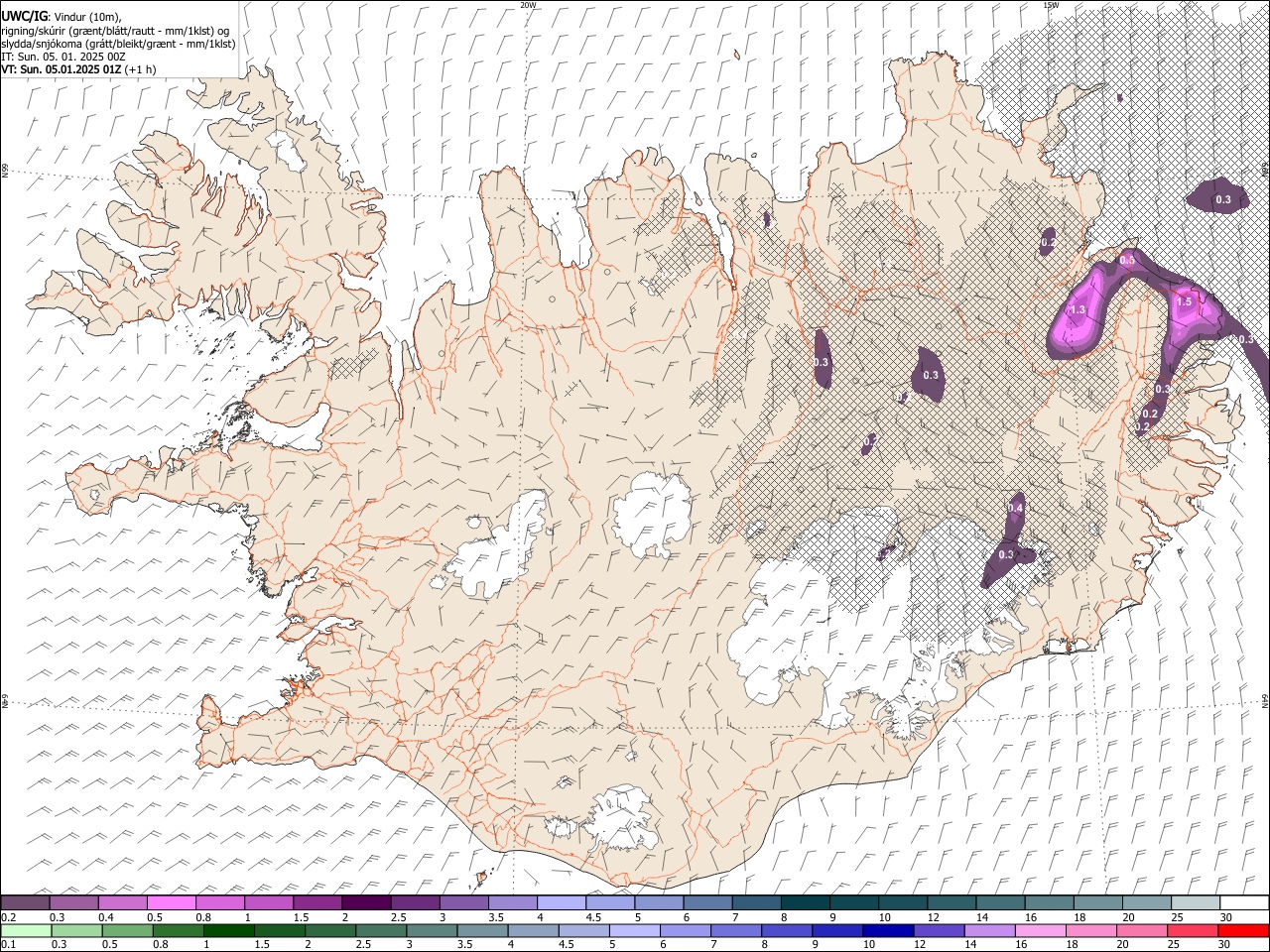This screenshot has height=952, width=1270.
Task: Select bottom-row deep blue swatch 10 to 12
Action: tap(888, 930)
